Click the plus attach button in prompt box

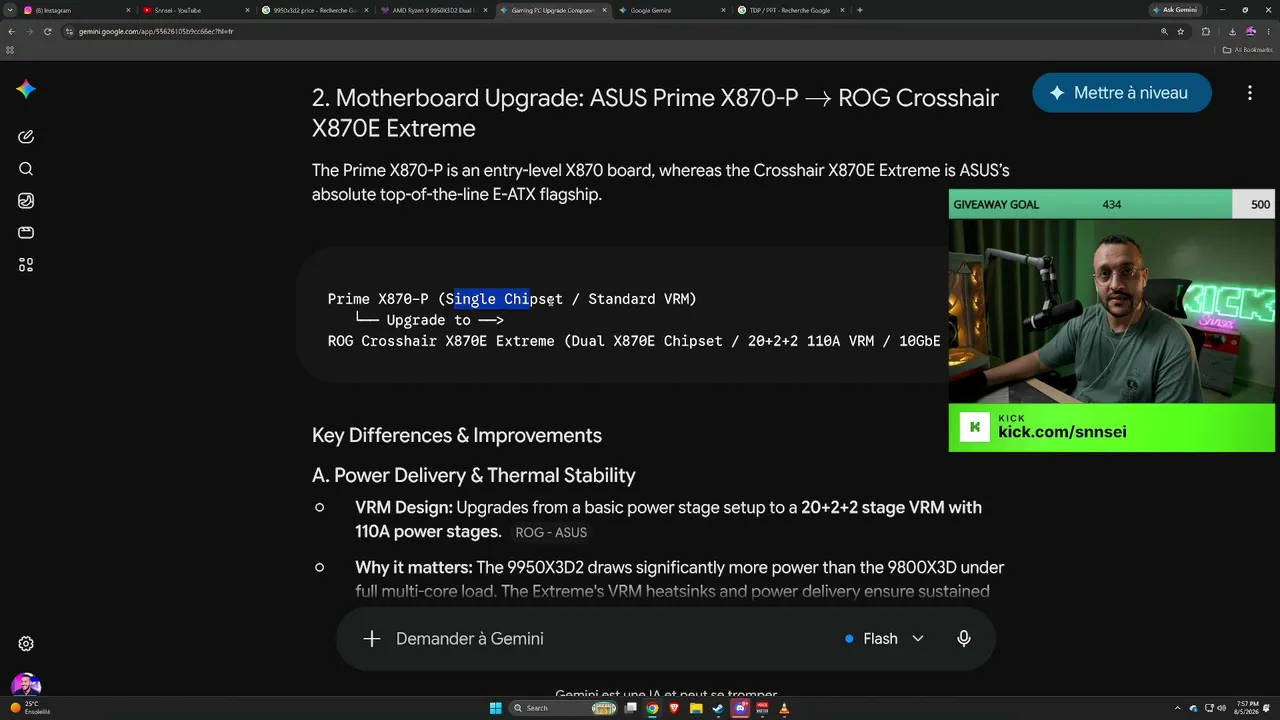pyautogui.click(x=372, y=639)
